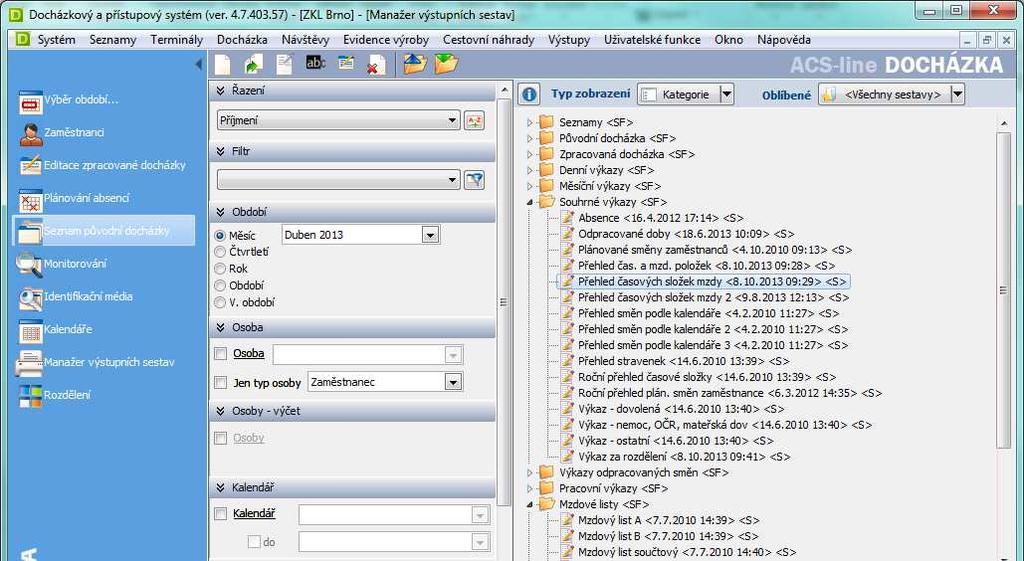
Task: Select the V. období radio button
Action: point(220,302)
